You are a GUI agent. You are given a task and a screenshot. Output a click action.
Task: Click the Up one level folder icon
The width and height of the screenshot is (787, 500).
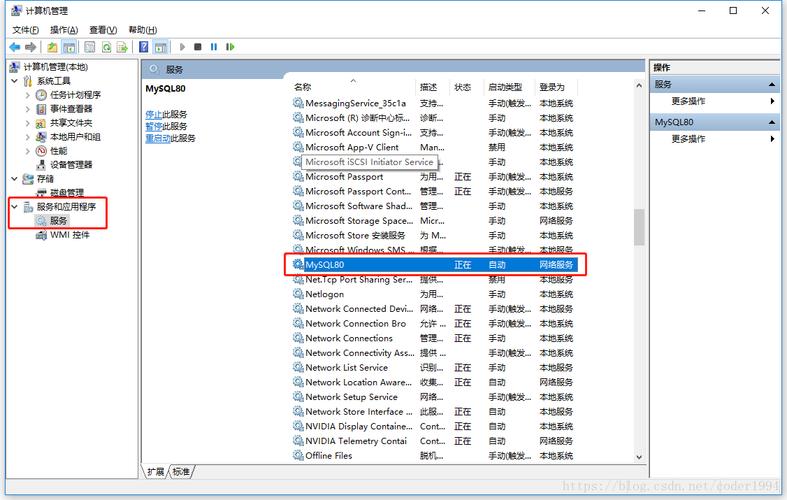click(52, 47)
